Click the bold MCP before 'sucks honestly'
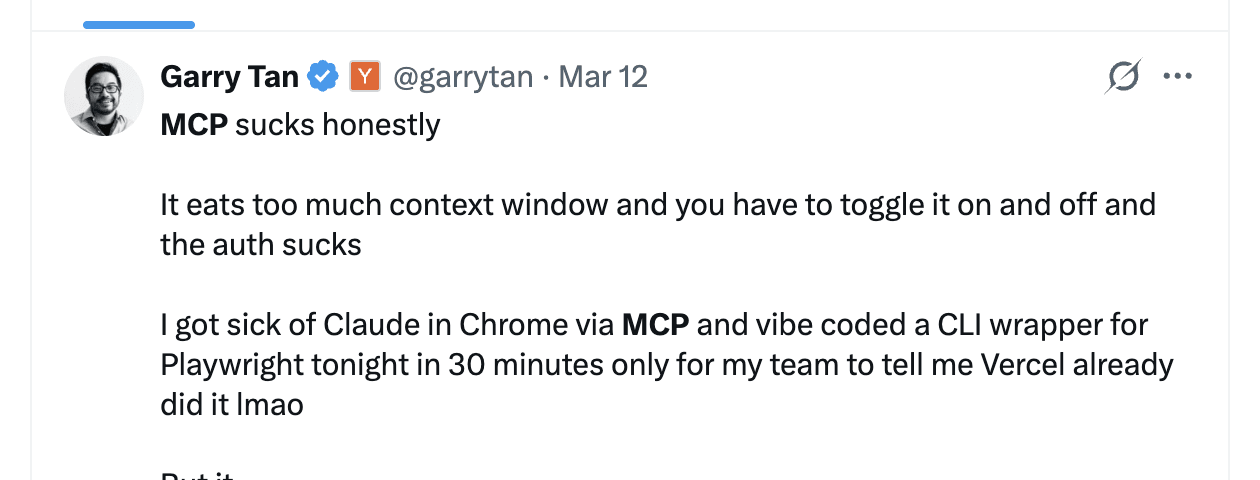The width and height of the screenshot is (1260, 480). 194,125
